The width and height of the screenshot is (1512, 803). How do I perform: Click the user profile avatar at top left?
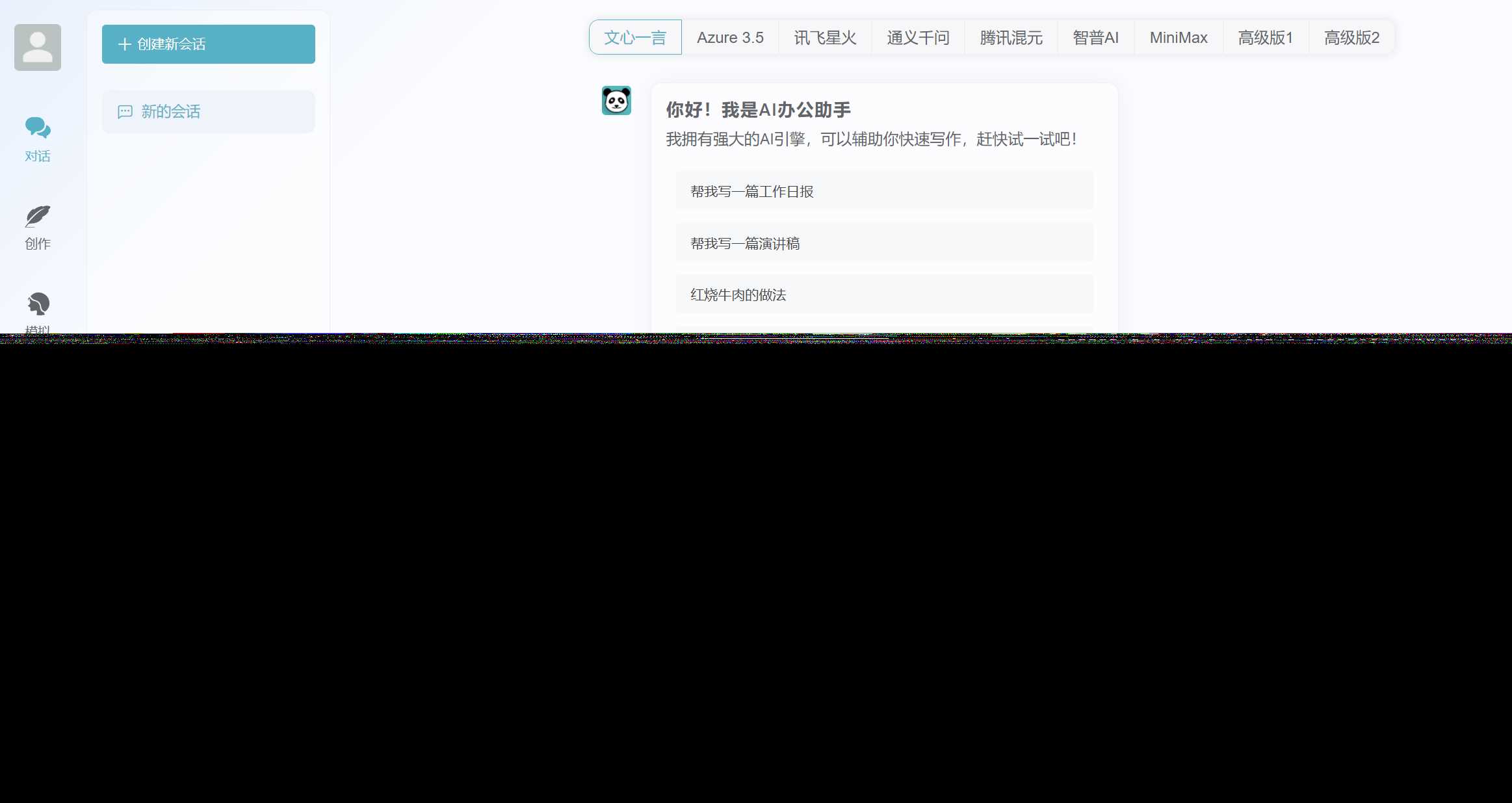pyautogui.click(x=37, y=47)
